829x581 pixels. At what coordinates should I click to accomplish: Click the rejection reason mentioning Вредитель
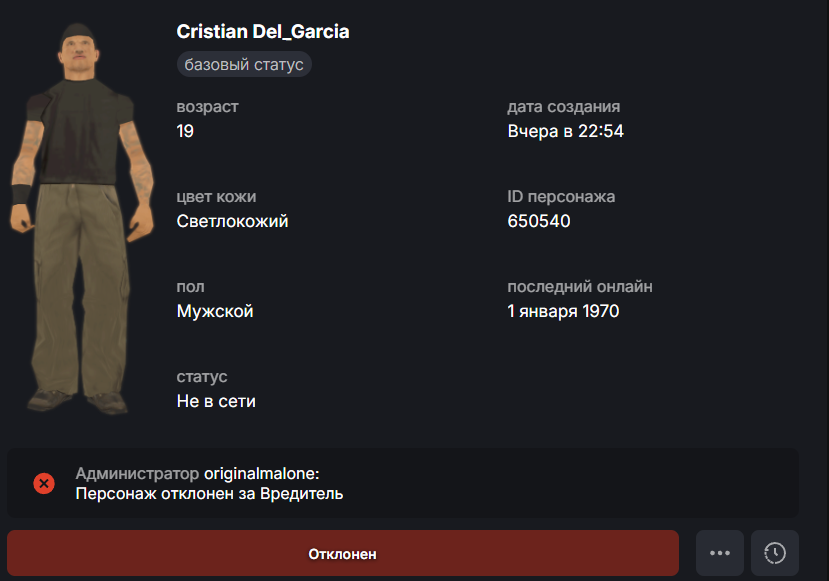click(x=209, y=493)
